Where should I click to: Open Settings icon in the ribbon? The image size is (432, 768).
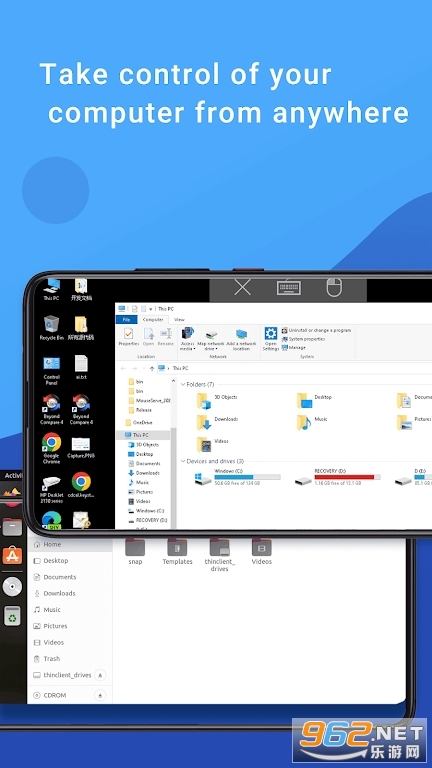tap(271, 338)
